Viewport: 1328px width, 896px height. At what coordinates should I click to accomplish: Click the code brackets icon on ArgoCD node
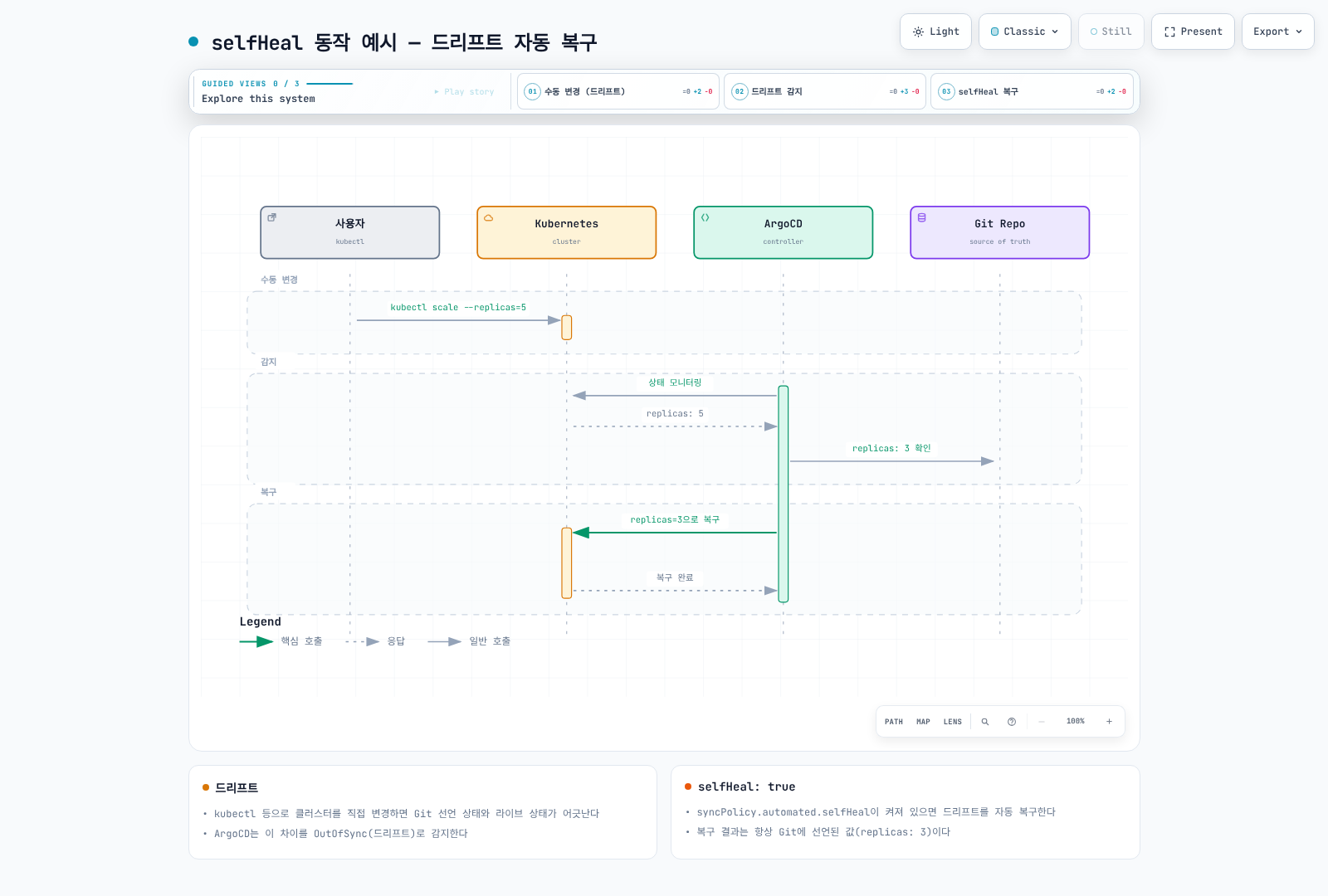705,217
